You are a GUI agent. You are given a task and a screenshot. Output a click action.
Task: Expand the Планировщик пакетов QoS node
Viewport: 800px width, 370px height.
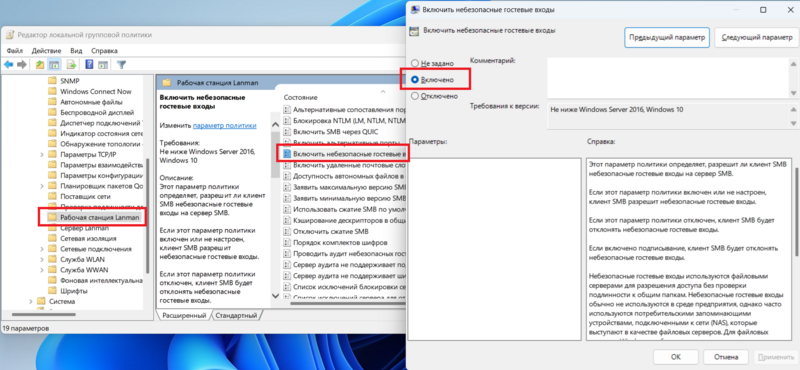point(42,186)
